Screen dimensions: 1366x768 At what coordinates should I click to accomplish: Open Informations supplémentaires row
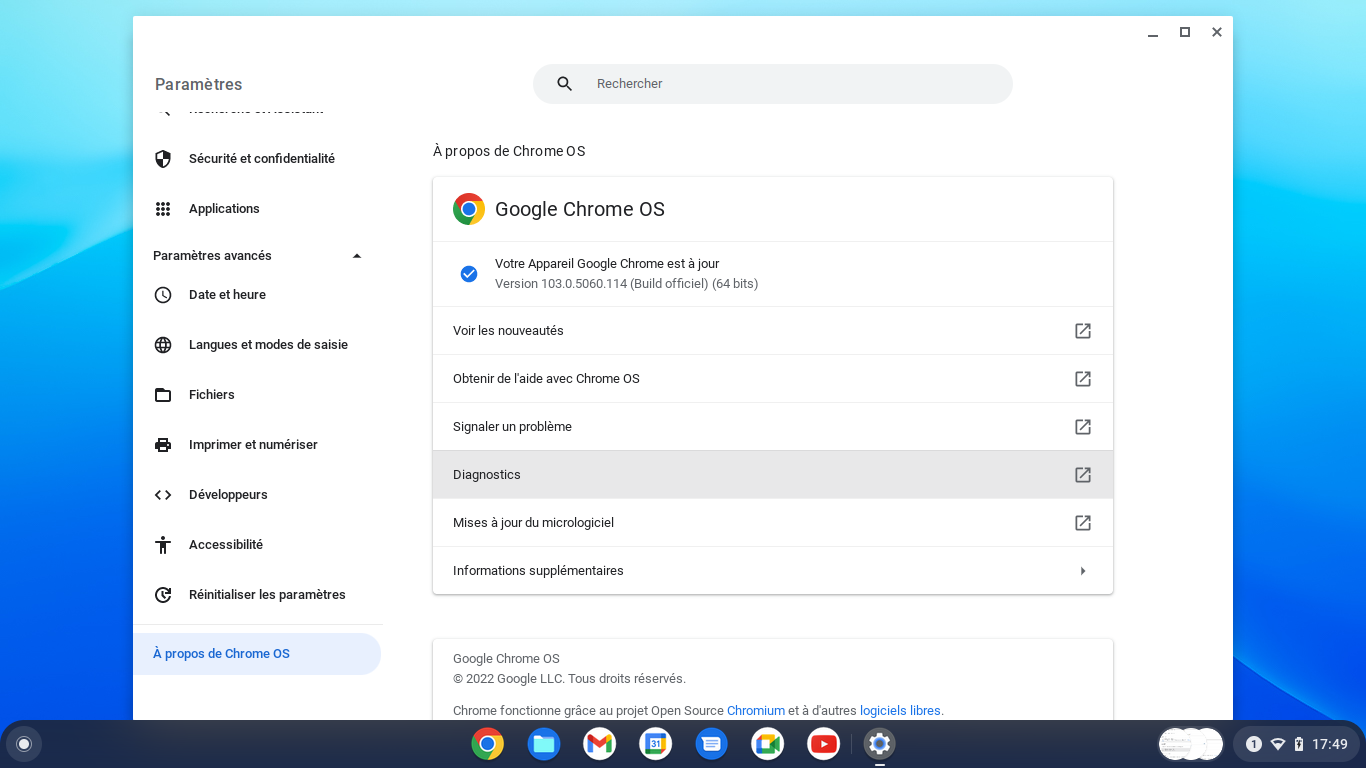tap(773, 571)
